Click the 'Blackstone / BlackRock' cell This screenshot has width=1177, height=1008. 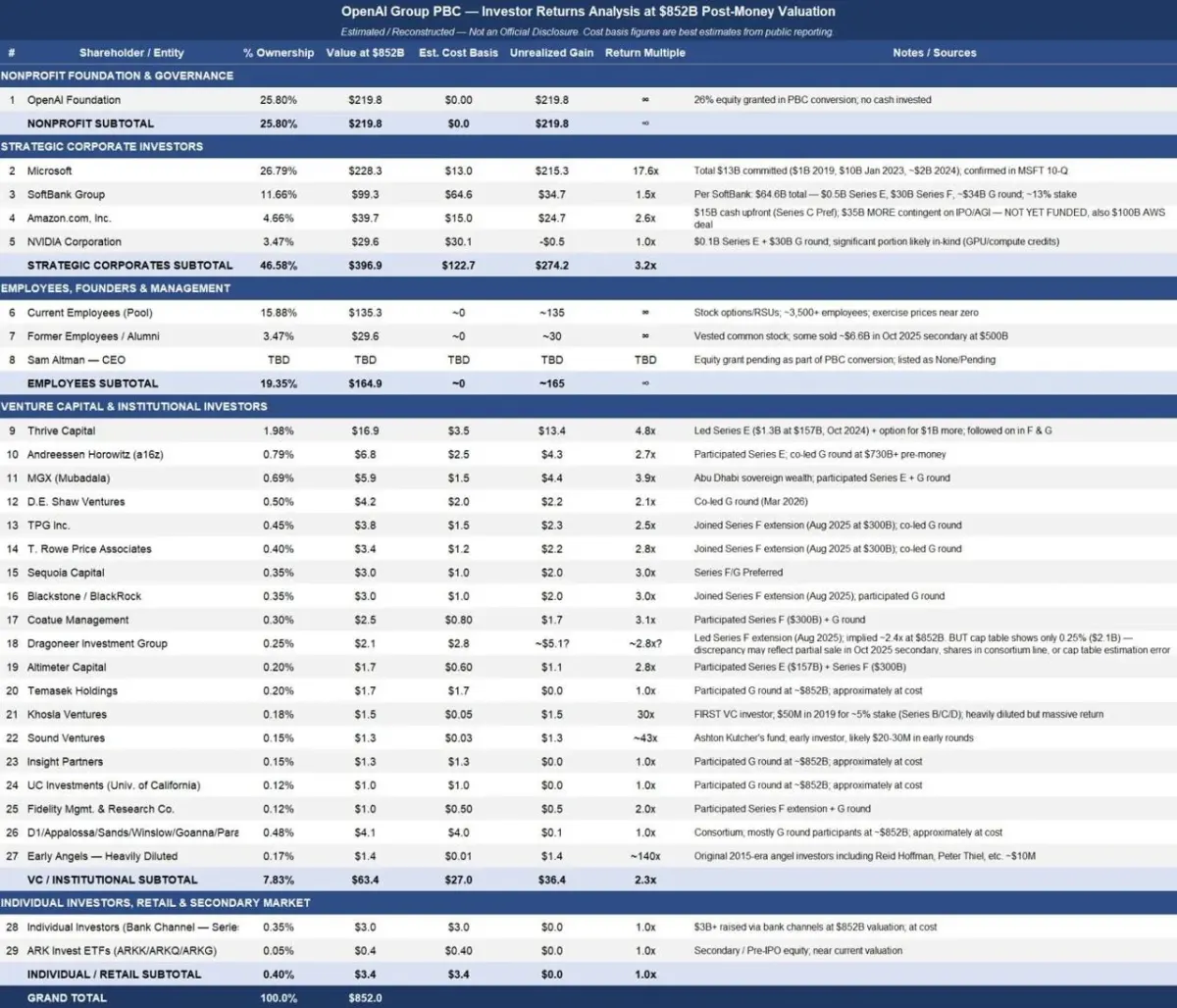[x=84, y=596]
